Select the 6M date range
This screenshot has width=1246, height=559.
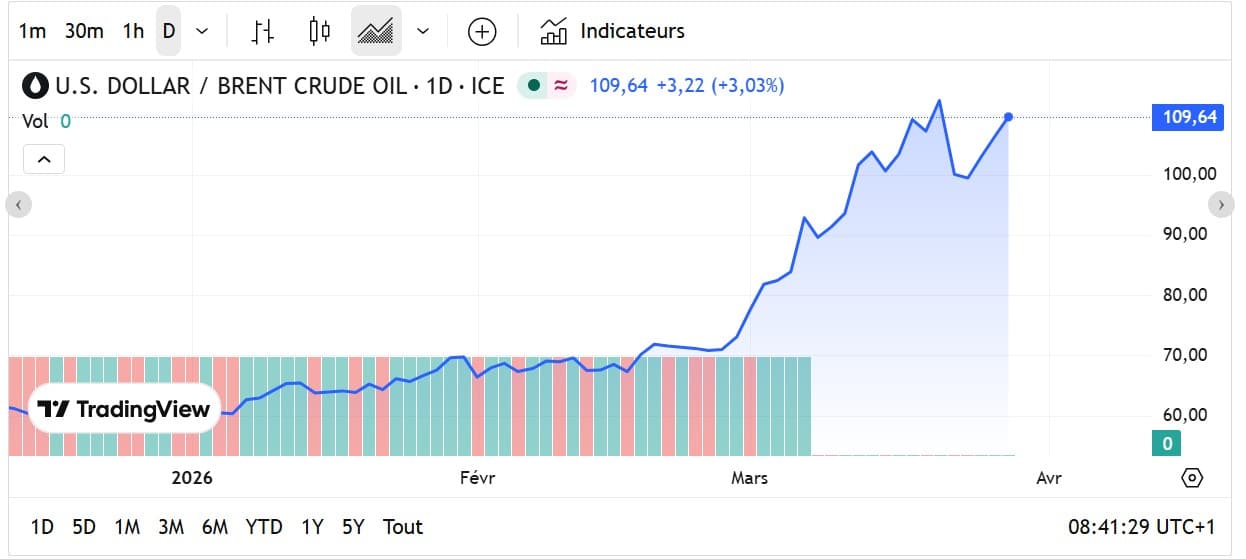(x=214, y=527)
